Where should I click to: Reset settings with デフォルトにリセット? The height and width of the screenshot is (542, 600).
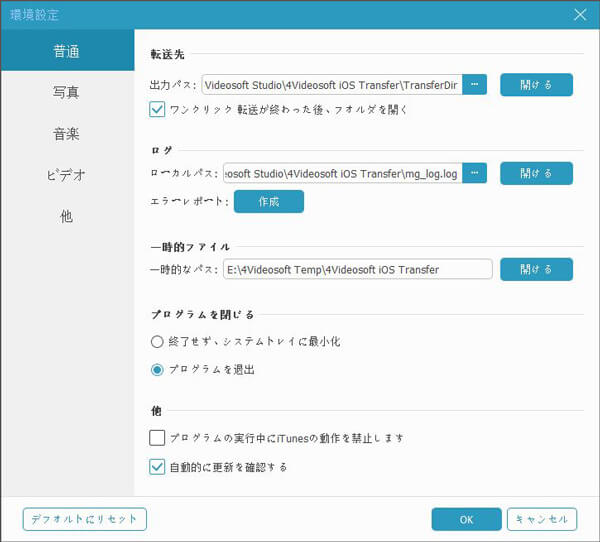coord(85,519)
